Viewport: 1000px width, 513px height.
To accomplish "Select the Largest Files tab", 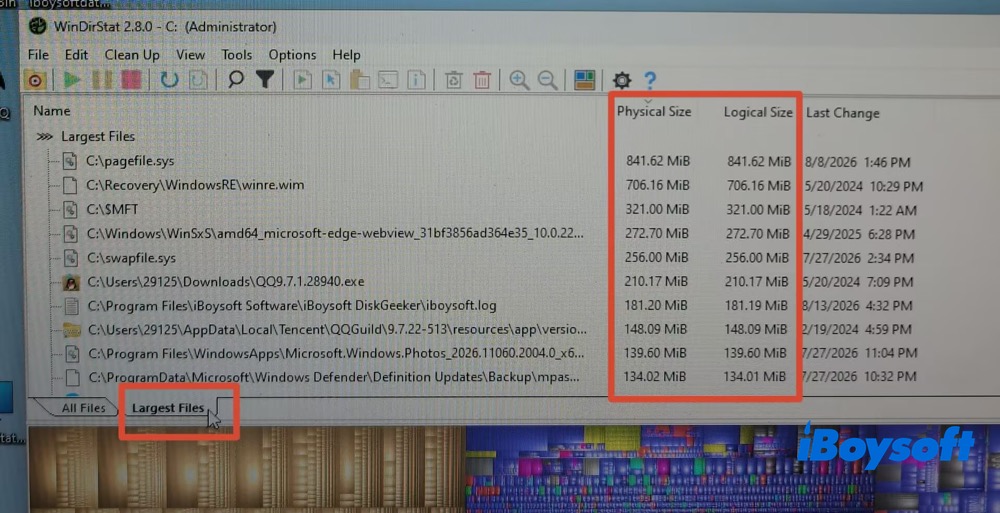I will point(168,408).
